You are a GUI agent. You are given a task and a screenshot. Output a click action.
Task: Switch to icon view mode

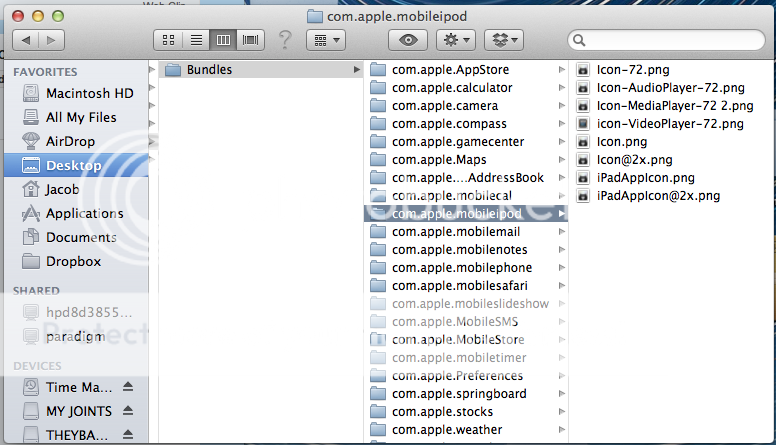point(169,40)
